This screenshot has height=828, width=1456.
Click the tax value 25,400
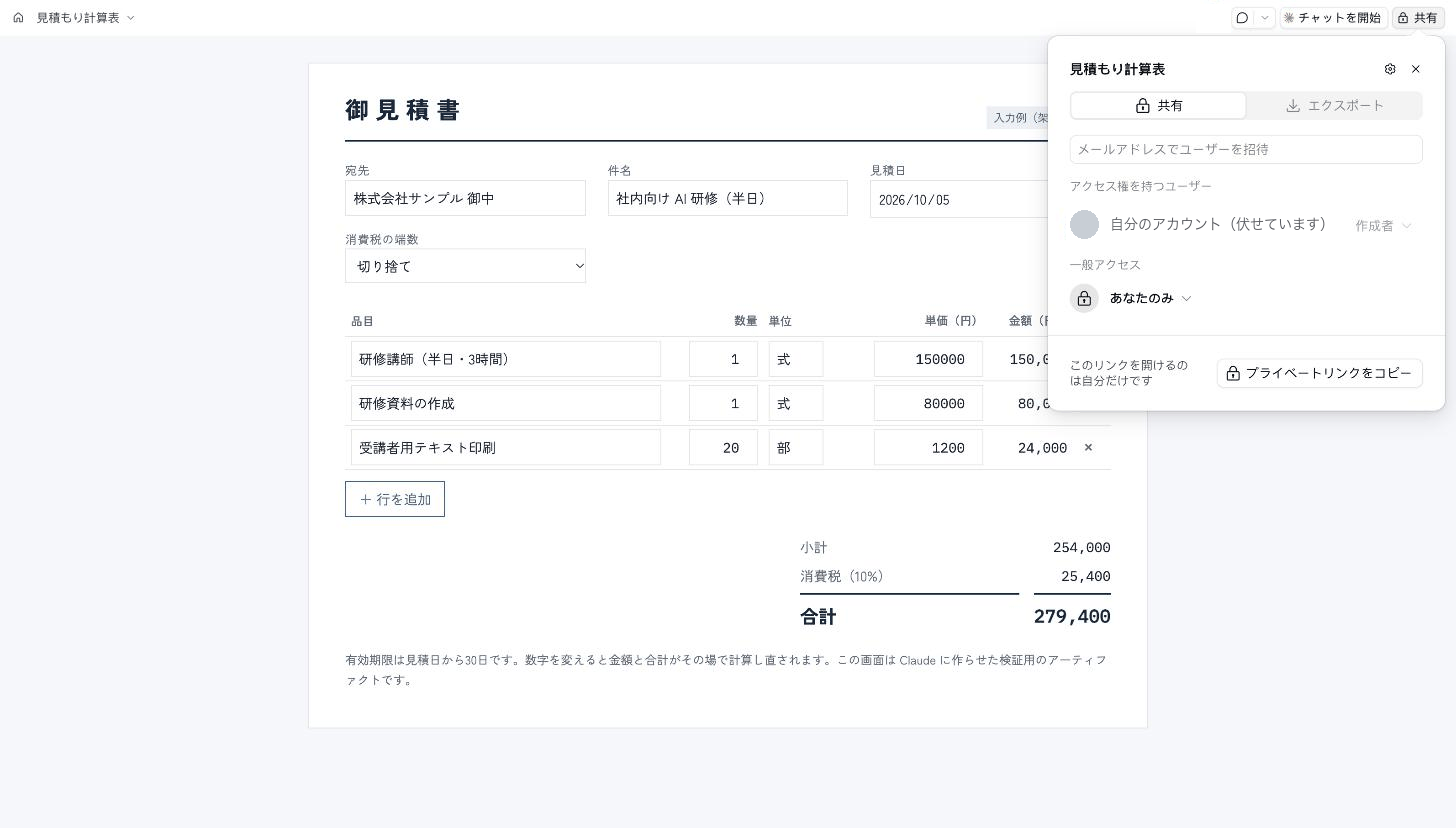pyautogui.click(x=1086, y=577)
